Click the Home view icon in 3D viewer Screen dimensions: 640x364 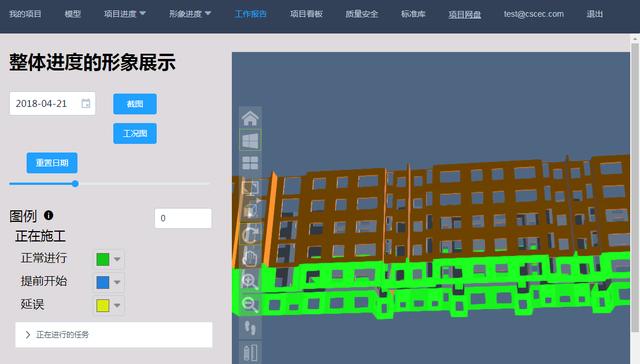[x=250, y=118]
